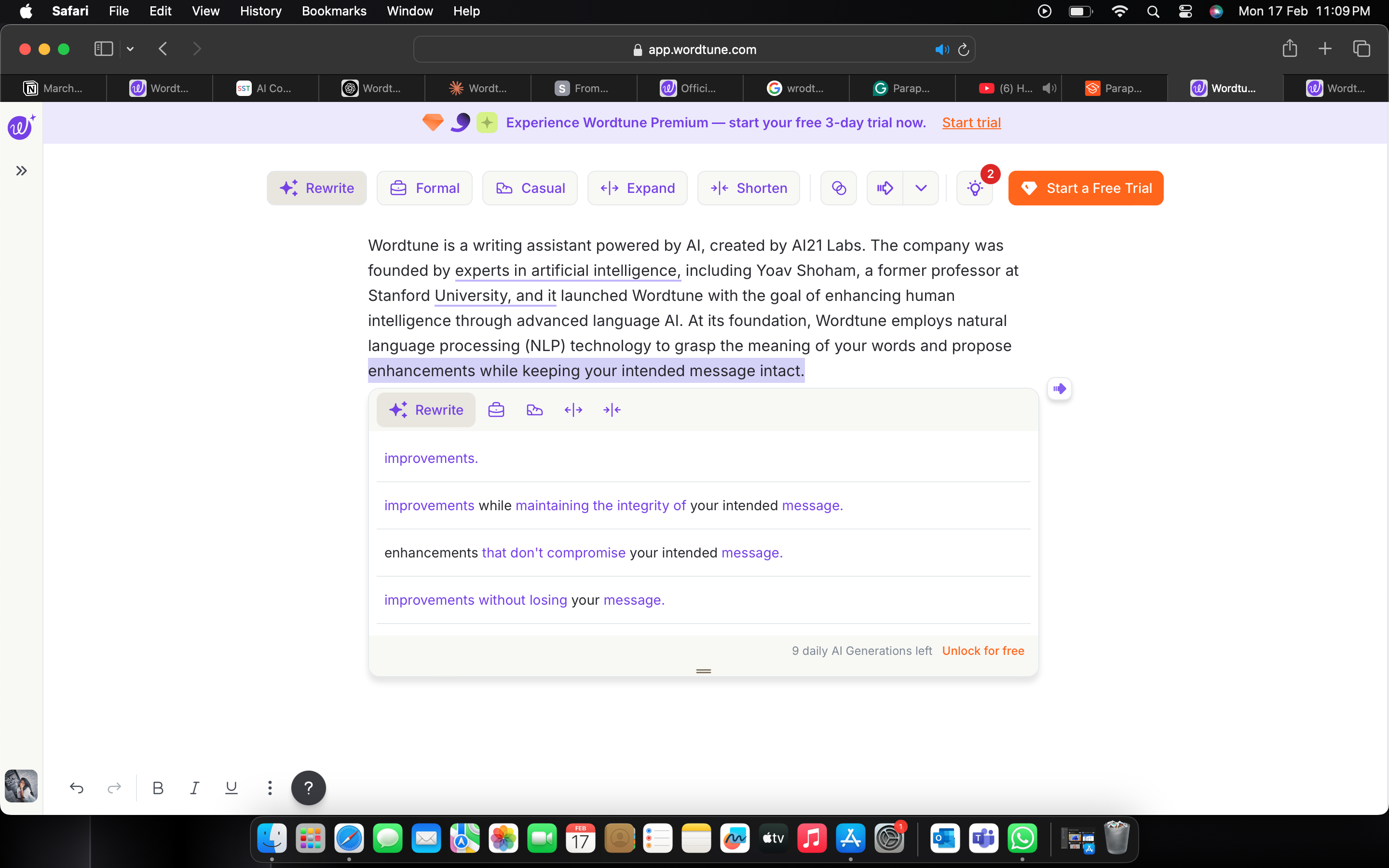
Task: Open the Bookmarks menu
Action: click(x=334, y=11)
